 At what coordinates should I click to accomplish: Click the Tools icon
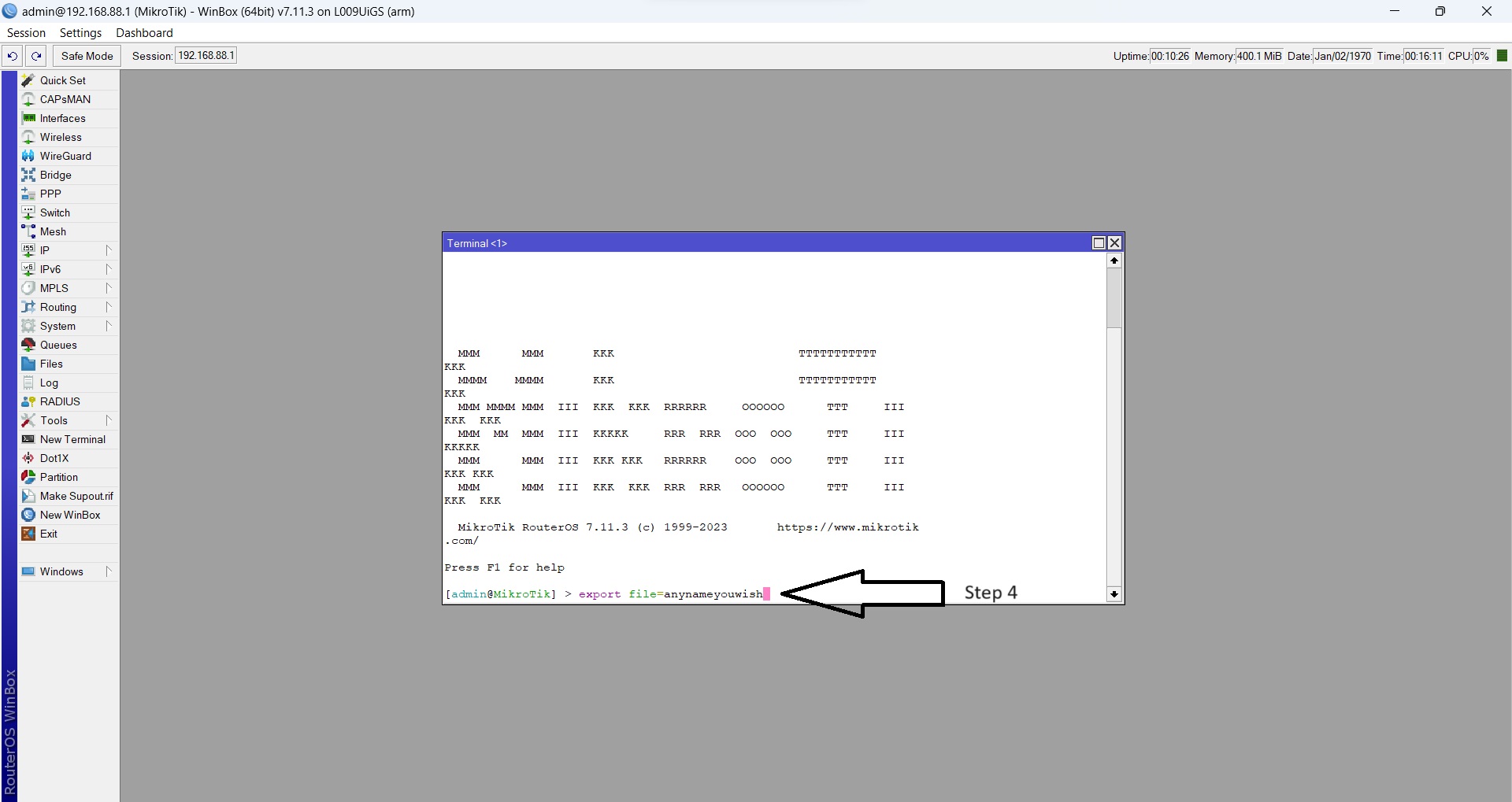(28, 420)
